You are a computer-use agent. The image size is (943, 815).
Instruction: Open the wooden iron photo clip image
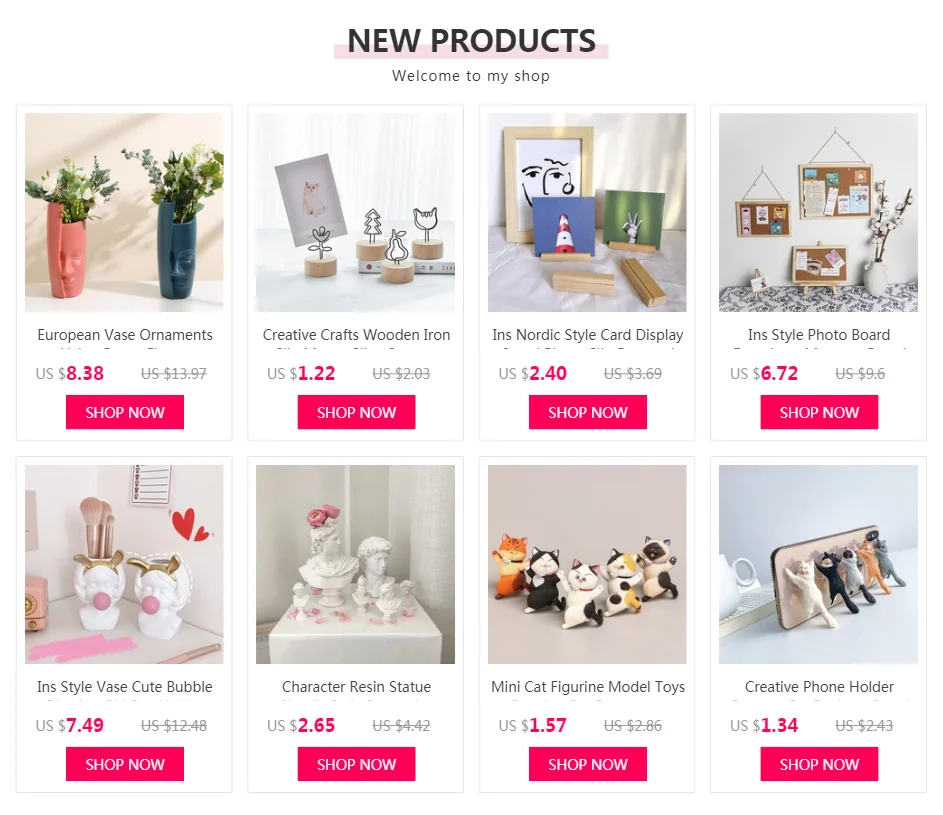click(355, 212)
